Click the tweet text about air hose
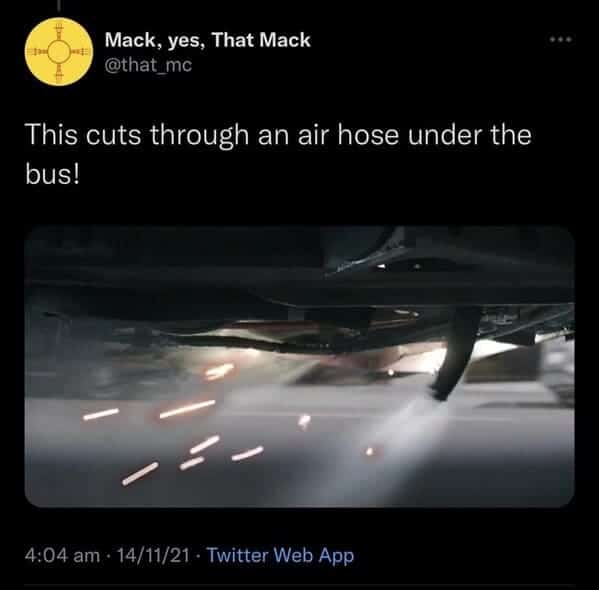Image resolution: width=599 pixels, height=590 pixels. pyautogui.click(x=278, y=155)
